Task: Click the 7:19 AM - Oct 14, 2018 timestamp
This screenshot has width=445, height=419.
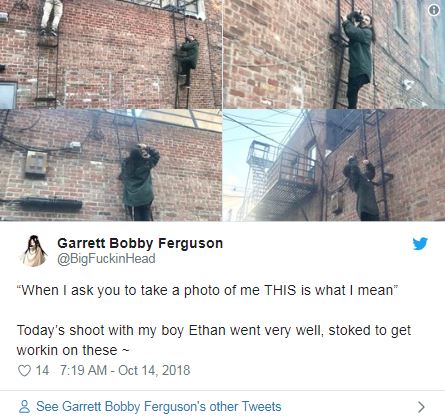Action: 125,370
